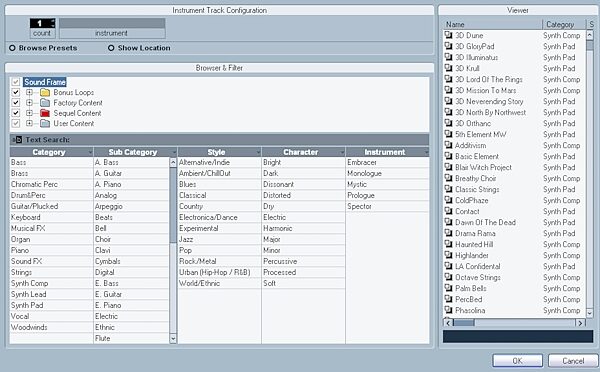Uncheck the Sequel Content checkbox

(15, 113)
